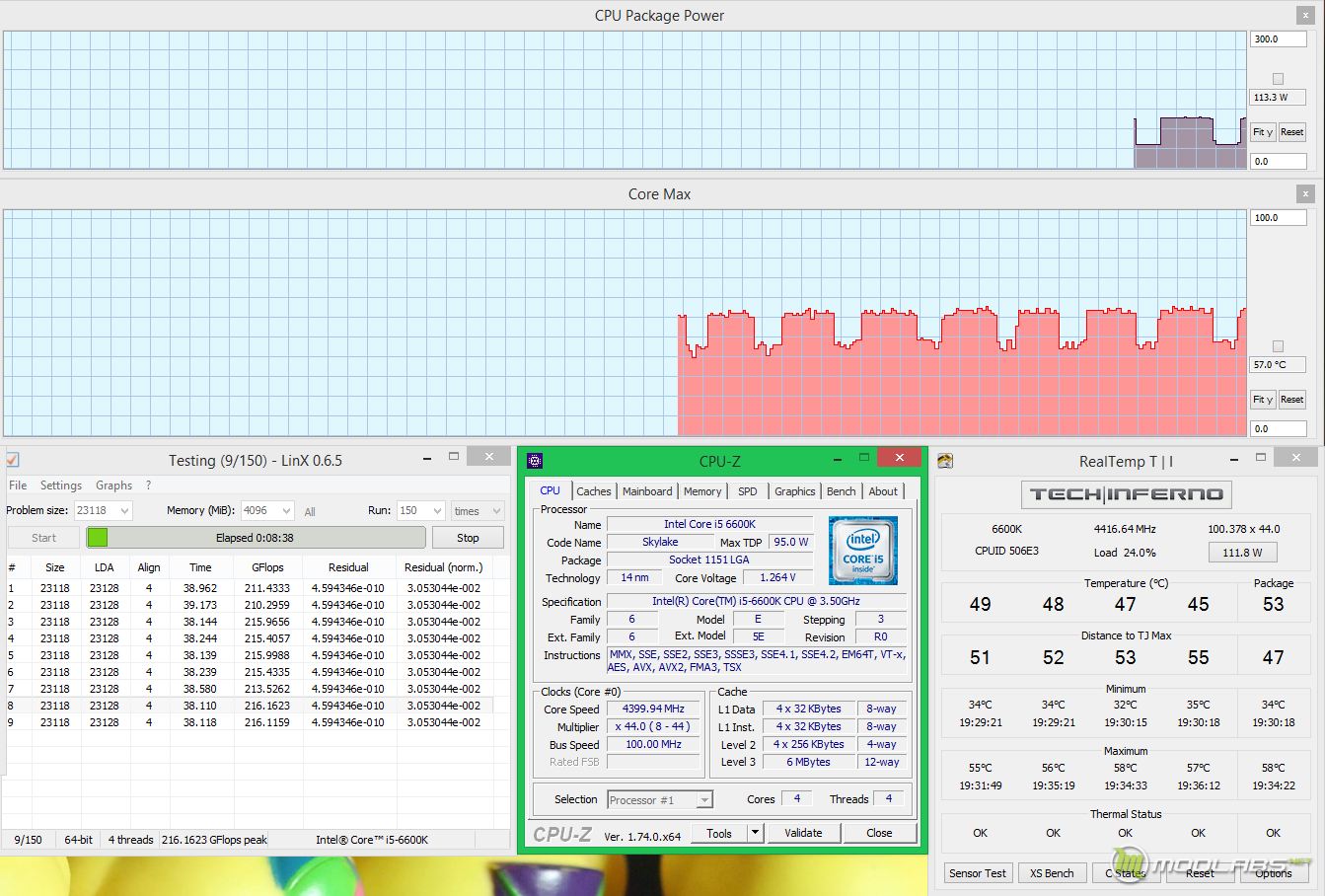Open the ? help menu in LinX
Screen dimensions: 1325x896
pyautogui.click(x=149, y=485)
